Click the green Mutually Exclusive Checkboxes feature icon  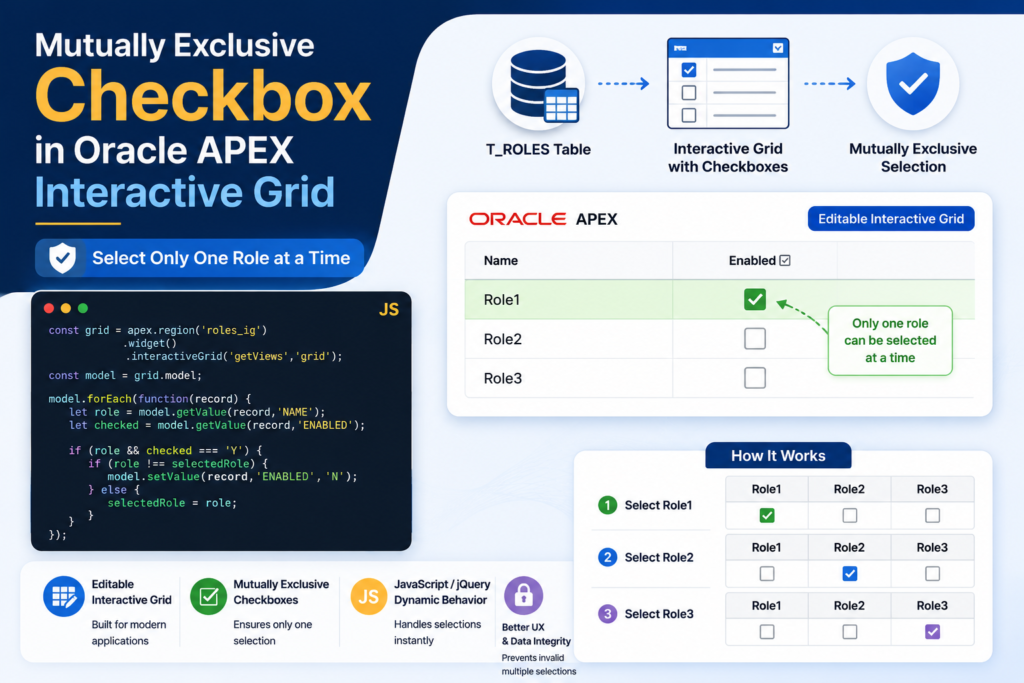point(208,596)
